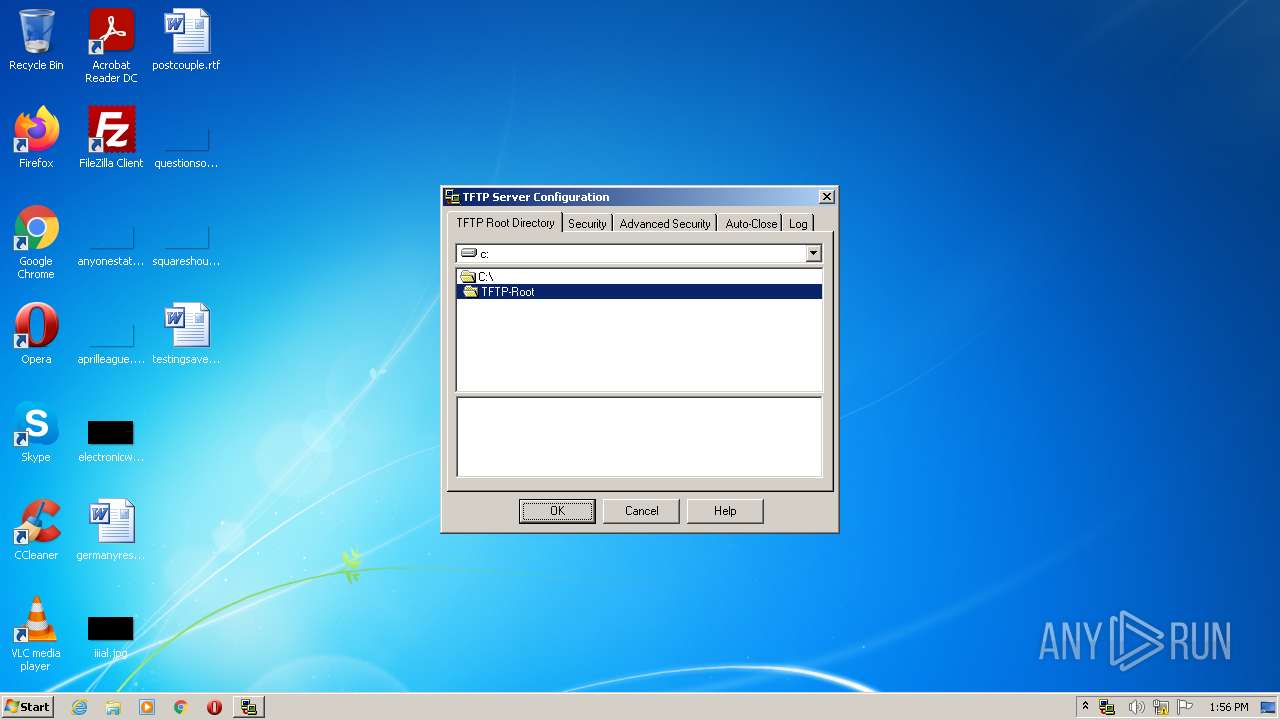Close the TFTP Server Configuration dialog
Screen dimensions: 1280x720
tap(826, 197)
